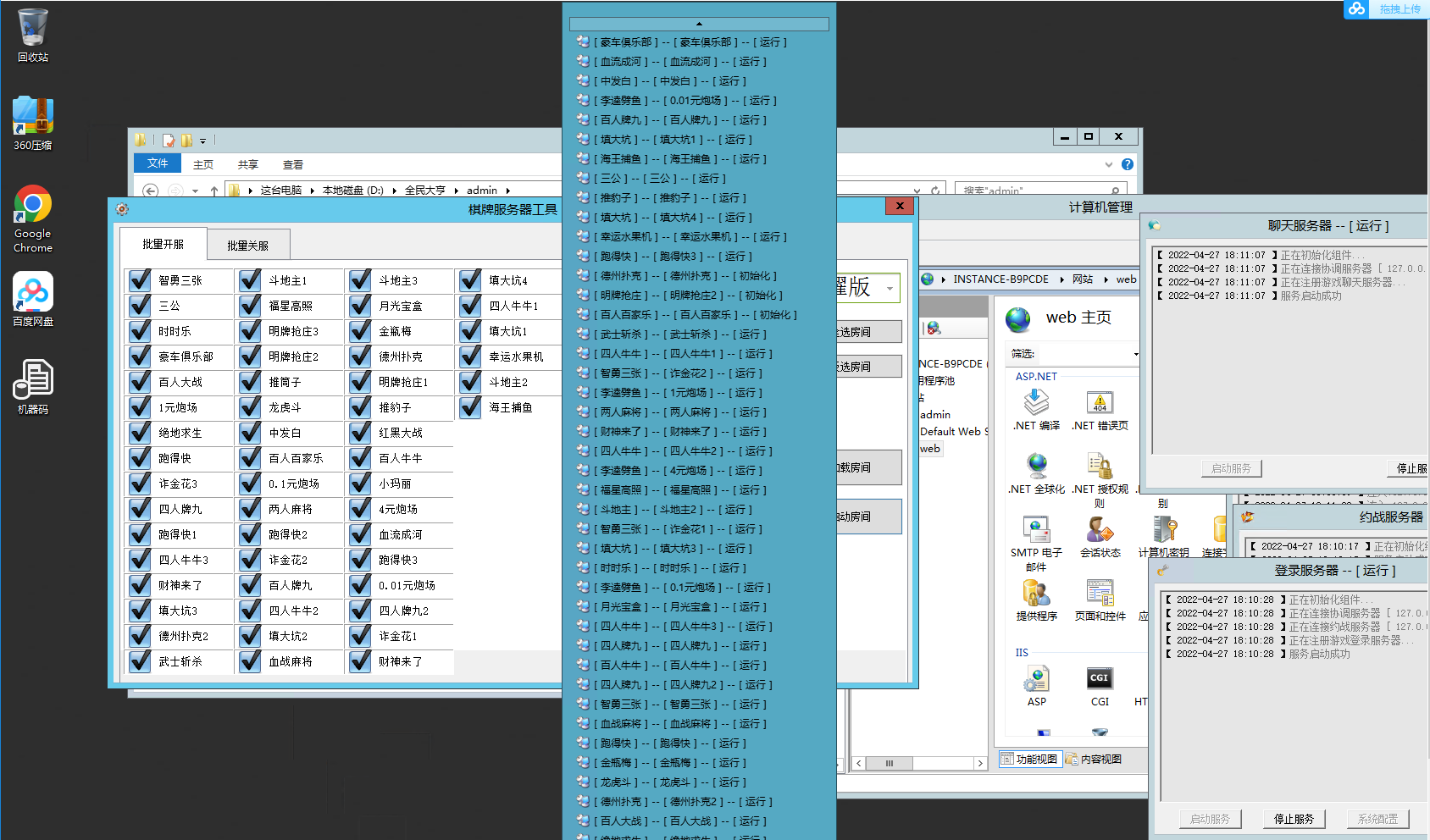Viewport: 1430px width, 840px height.
Task: Open the .NET 全球化 globe icon
Action: (1037, 466)
